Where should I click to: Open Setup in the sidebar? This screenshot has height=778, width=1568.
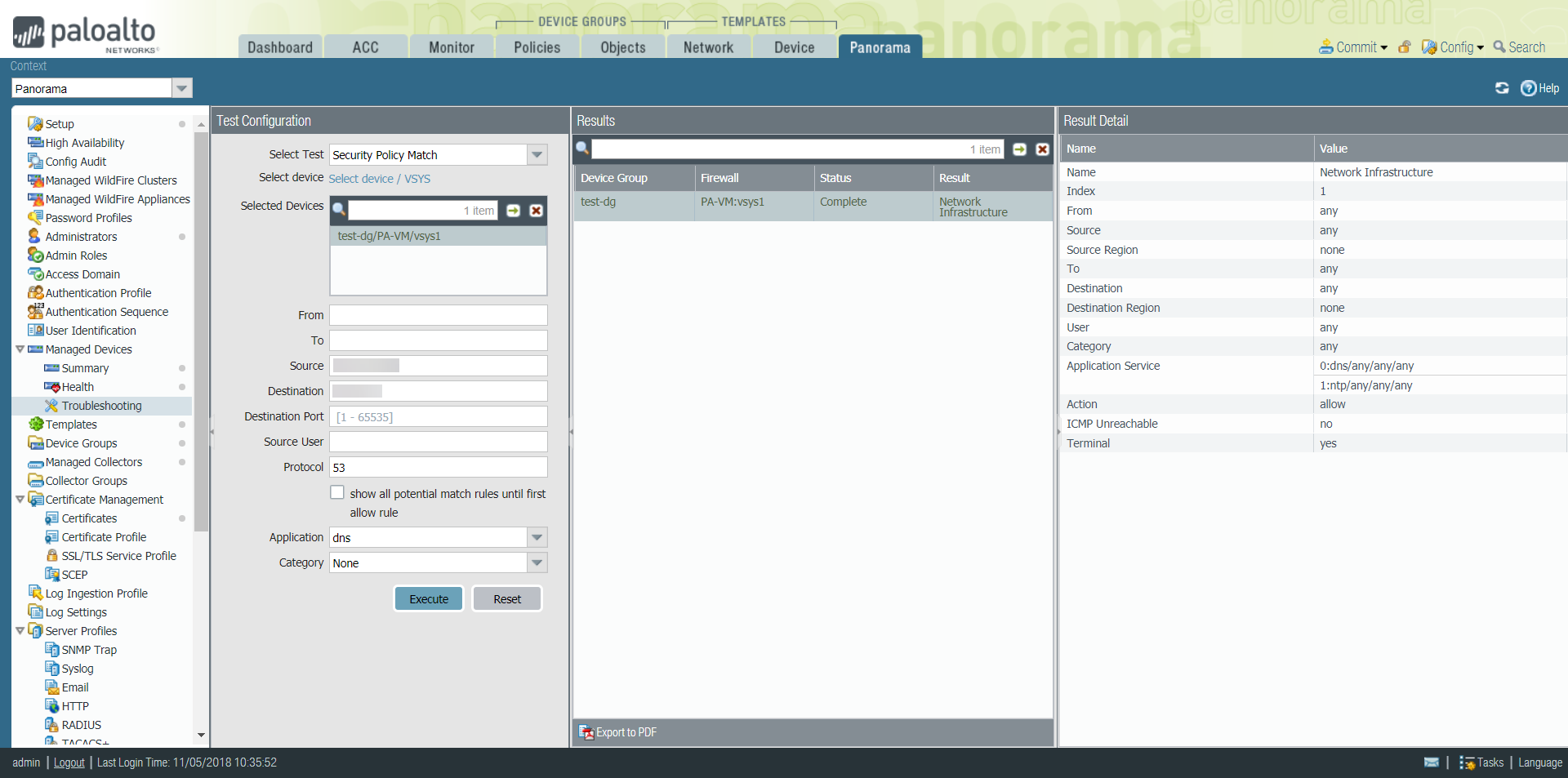tap(60, 124)
